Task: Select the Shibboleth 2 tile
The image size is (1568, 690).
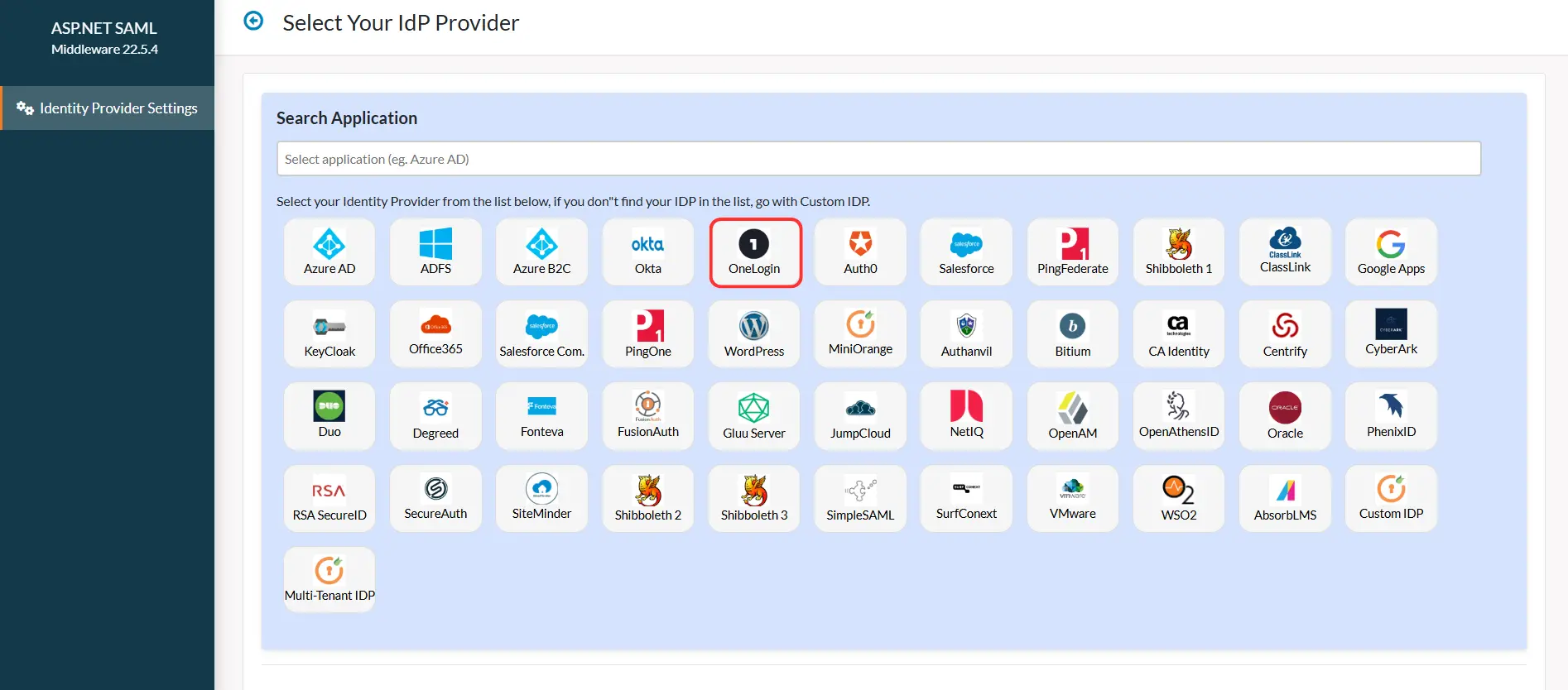Action: (648, 498)
